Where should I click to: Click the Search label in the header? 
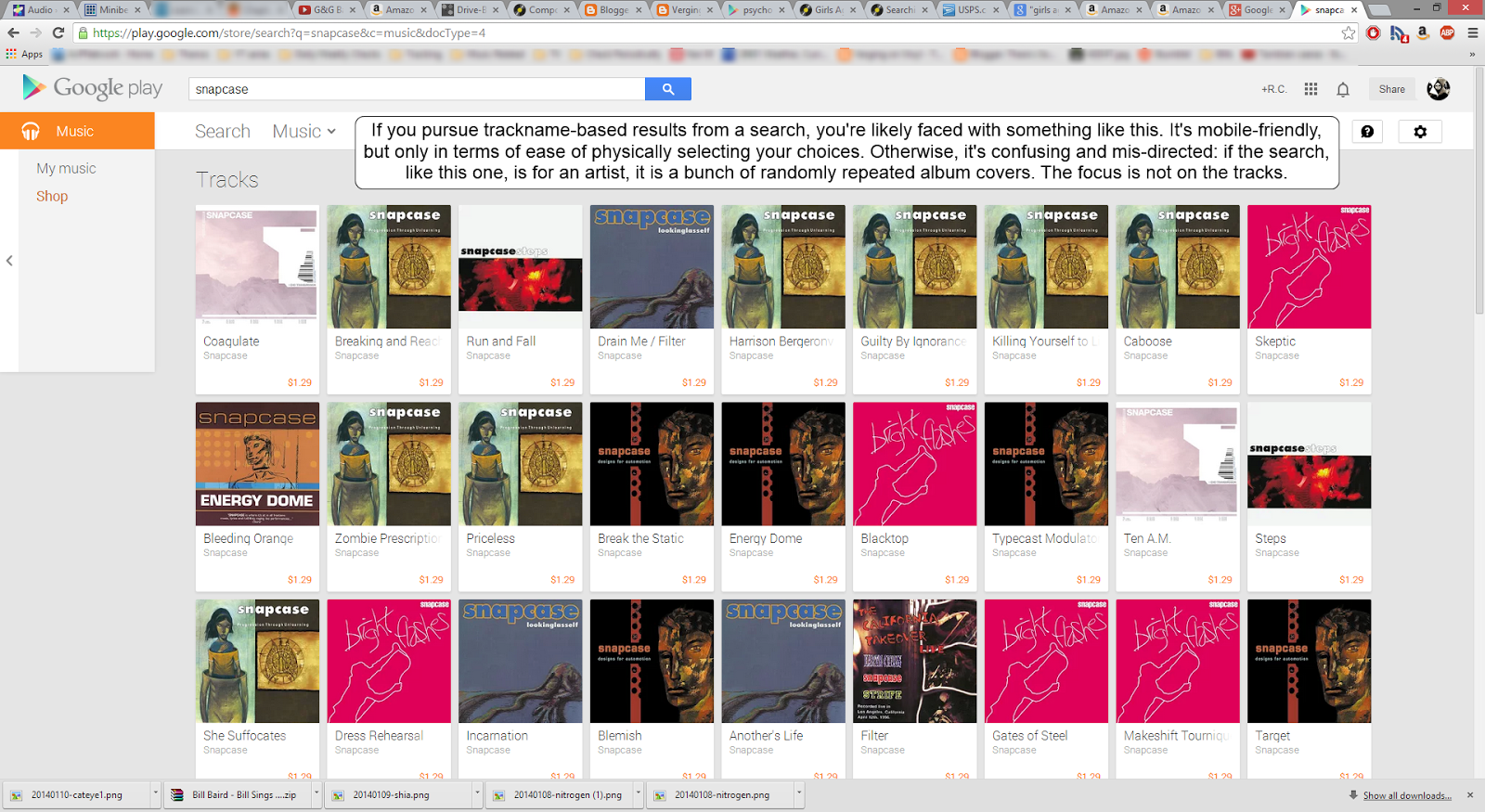point(223,132)
